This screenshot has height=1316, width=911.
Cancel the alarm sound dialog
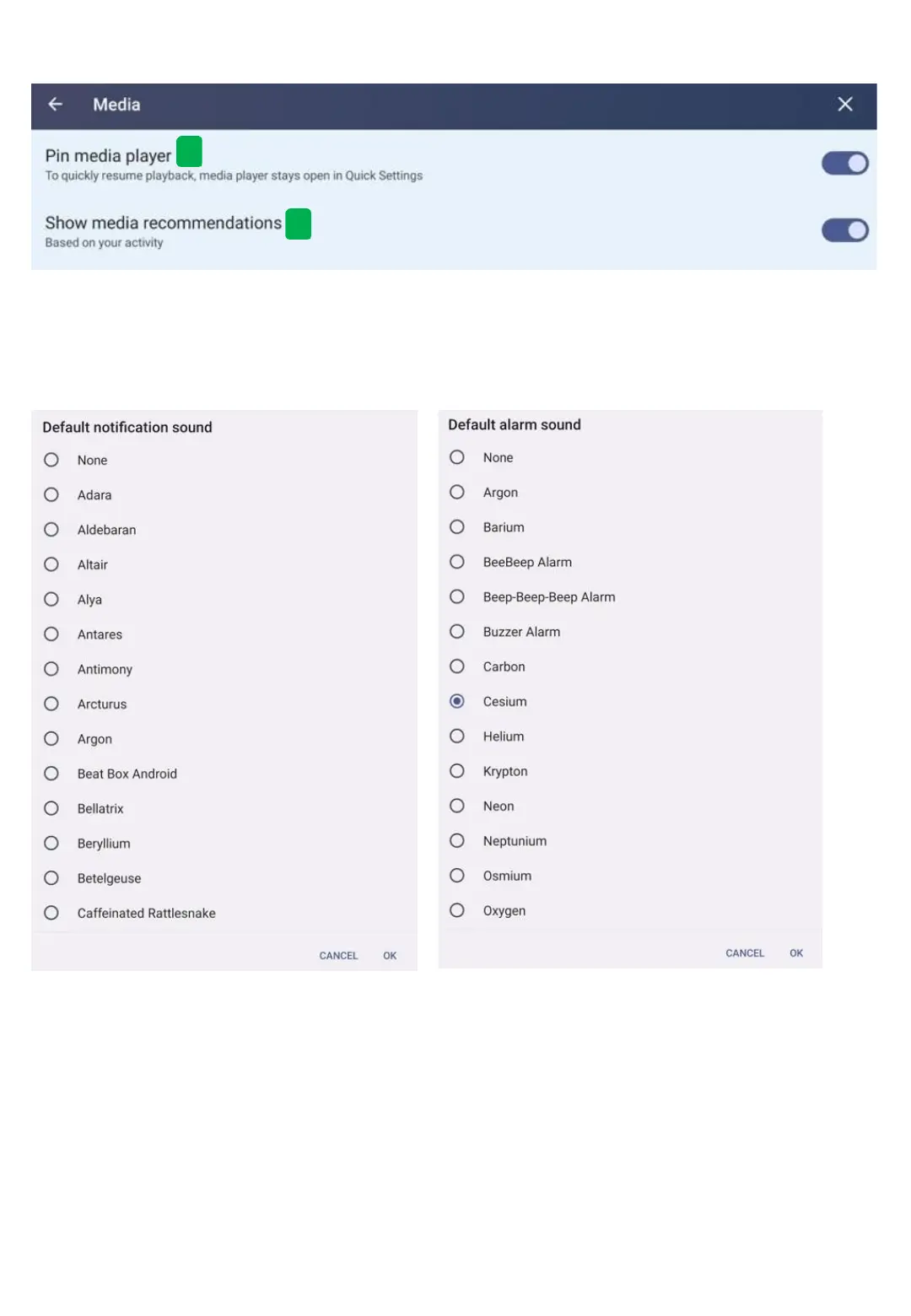tap(745, 953)
